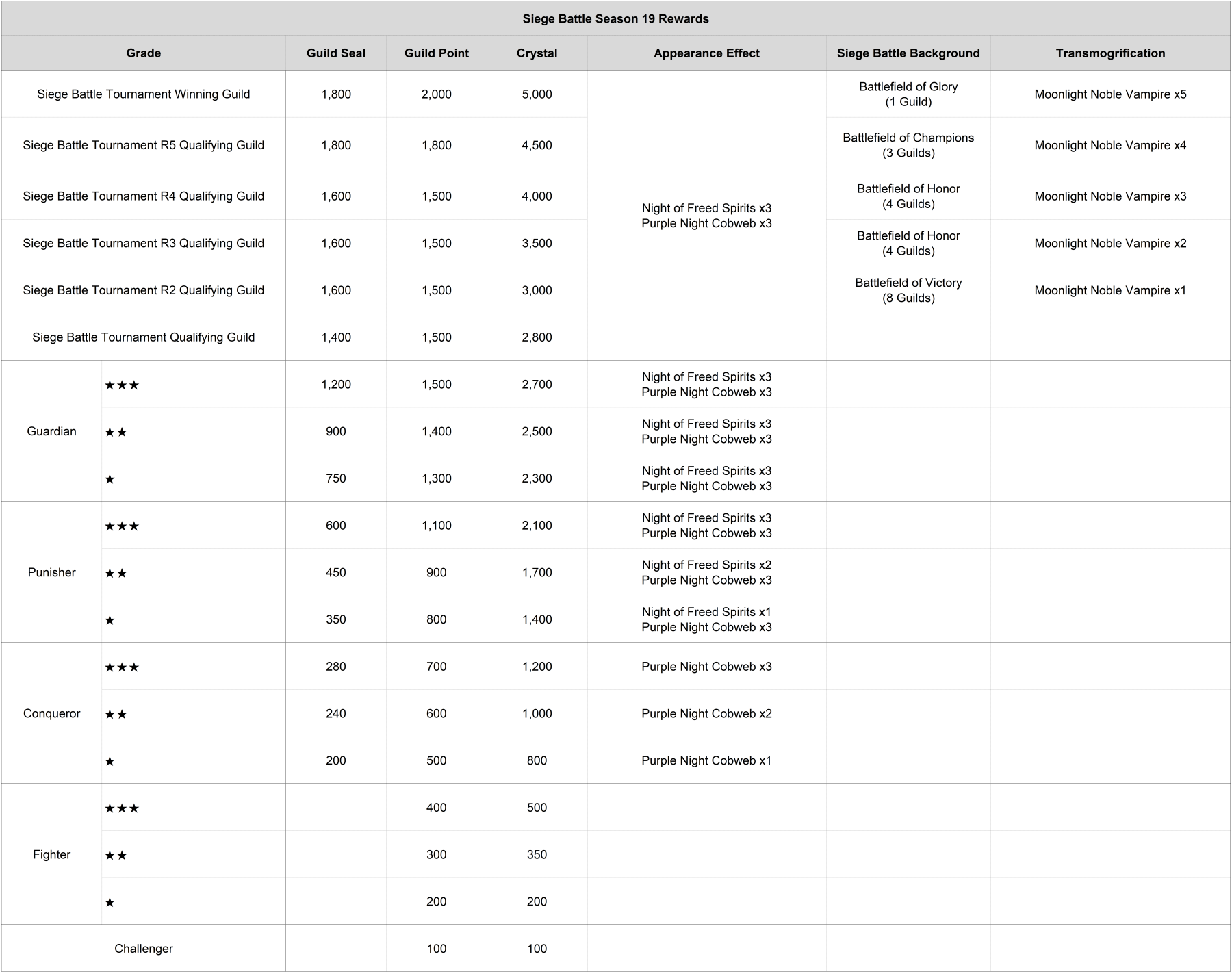The height and width of the screenshot is (974, 1232).
Task: Click 'Siege Battle Tournament R5 Qualifying Guild'
Action: [x=144, y=145]
